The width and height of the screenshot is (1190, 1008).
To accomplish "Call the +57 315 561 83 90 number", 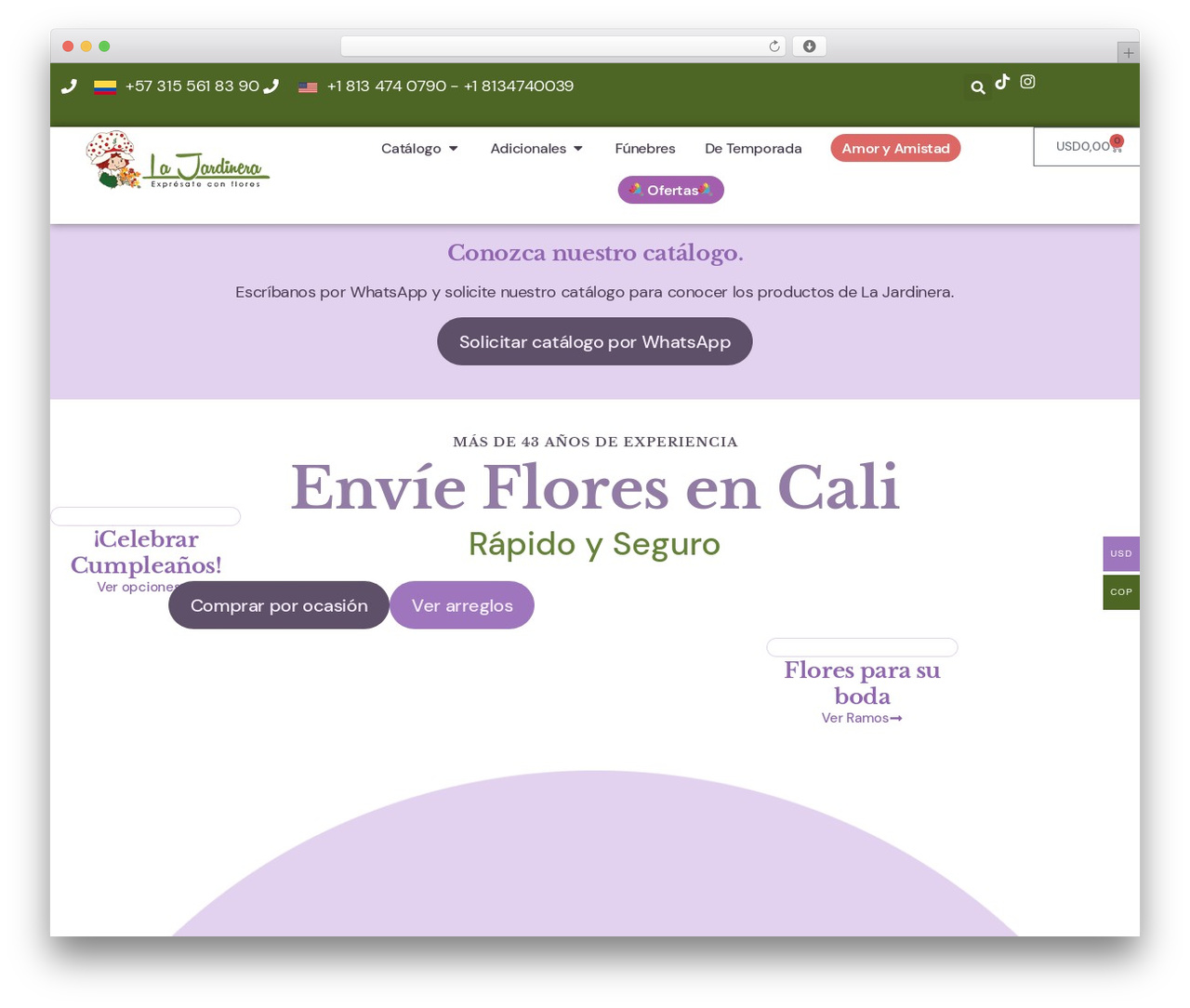I will pos(192,86).
